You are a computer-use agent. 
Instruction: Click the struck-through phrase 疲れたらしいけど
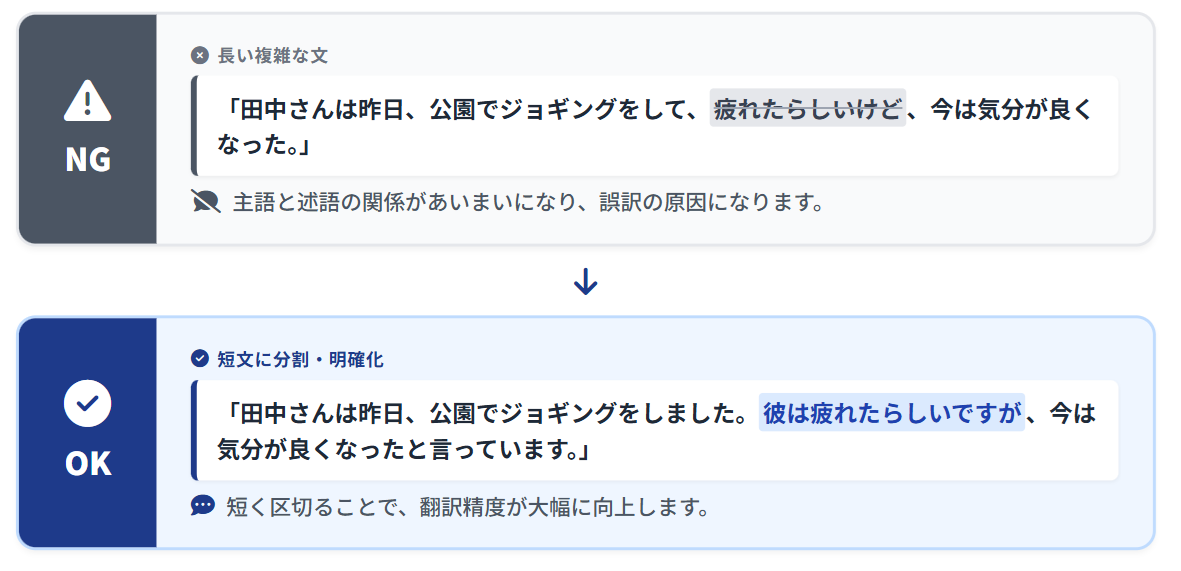point(807,109)
